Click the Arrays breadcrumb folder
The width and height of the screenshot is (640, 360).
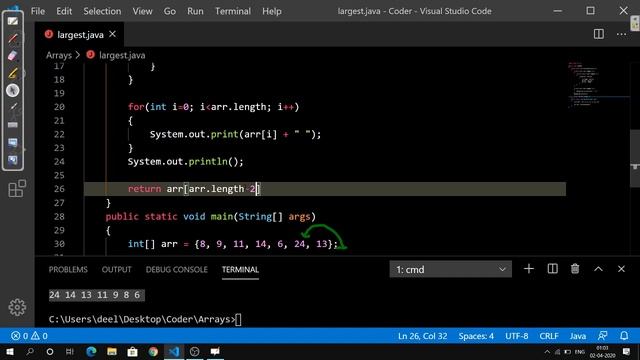tap(59, 55)
